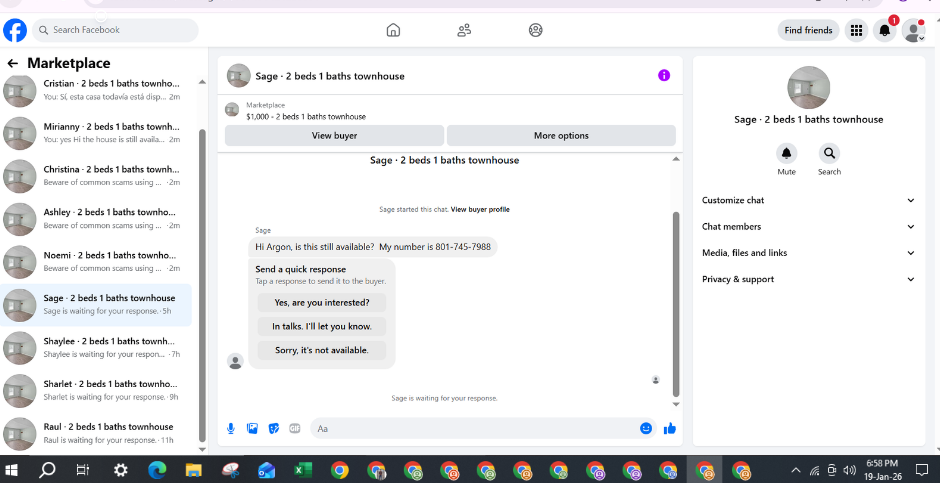This screenshot has height=483, width=940.
Task: Open the Mirianny townhouse conversation
Action: (x=98, y=133)
